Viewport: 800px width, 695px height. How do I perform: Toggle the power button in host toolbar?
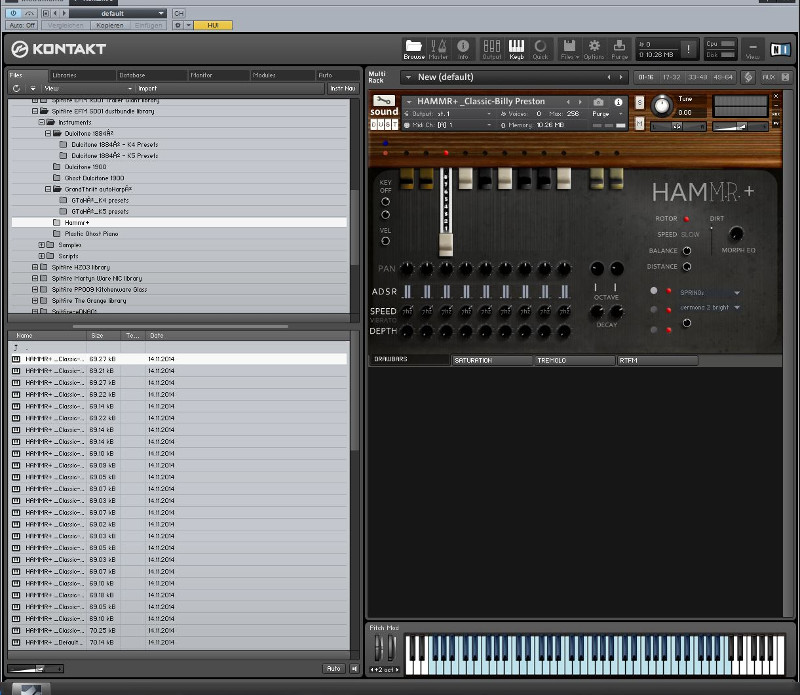tap(13, 13)
